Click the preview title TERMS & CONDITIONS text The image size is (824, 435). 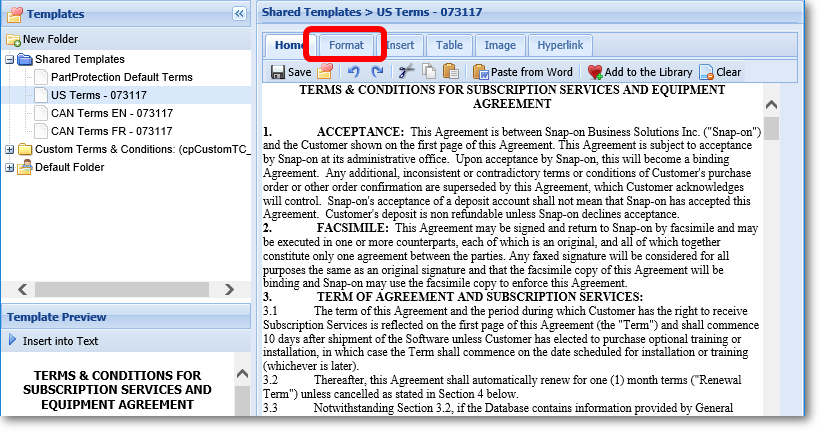(117, 390)
